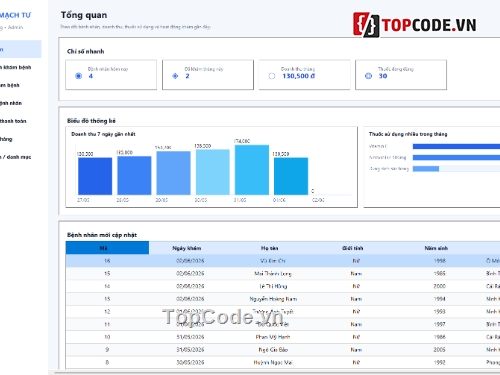Click the 01/06 revenue chart bar
This screenshot has width=500, height=375.
[x=291, y=176]
